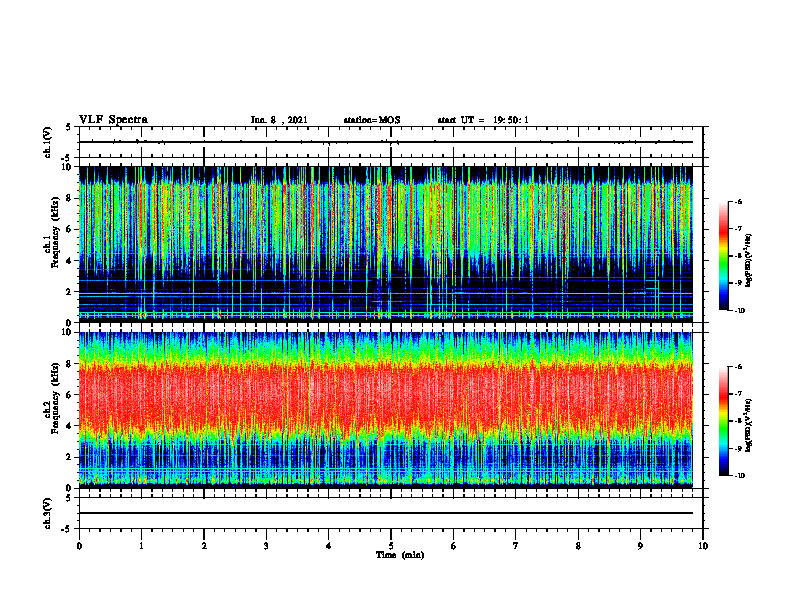The height and width of the screenshot is (612, 792).
Task: Click the ch.2 spectrogram color scale bar
Action: tap(724, 421)
